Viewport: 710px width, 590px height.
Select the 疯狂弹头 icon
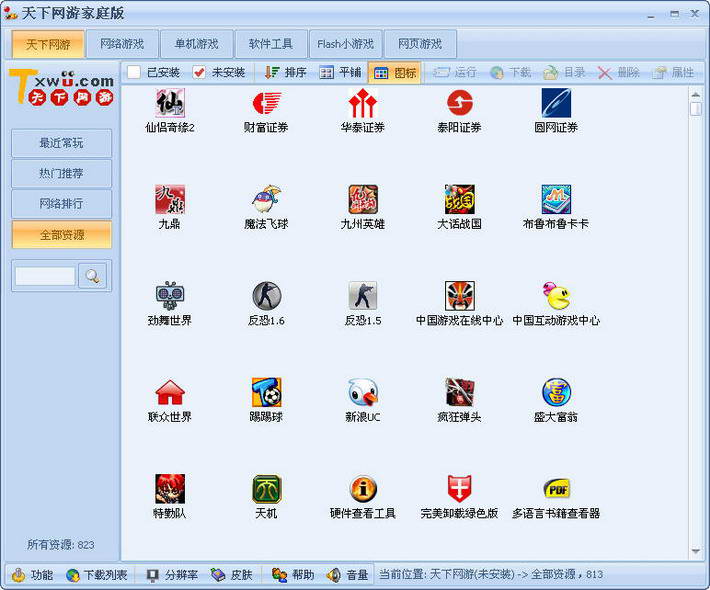tap(460, 392)
